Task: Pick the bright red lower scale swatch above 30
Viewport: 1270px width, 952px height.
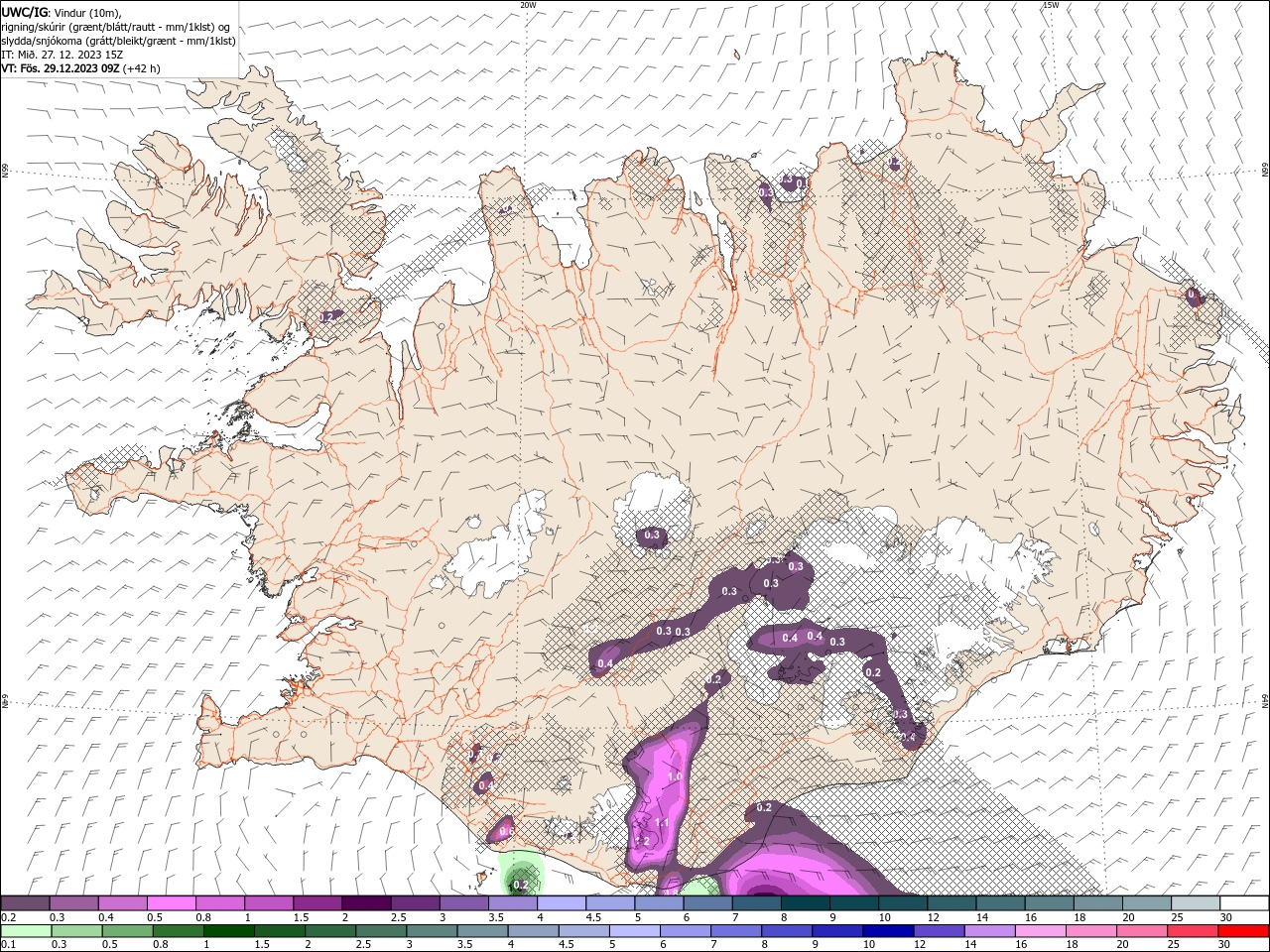Action: (1243, 931)
